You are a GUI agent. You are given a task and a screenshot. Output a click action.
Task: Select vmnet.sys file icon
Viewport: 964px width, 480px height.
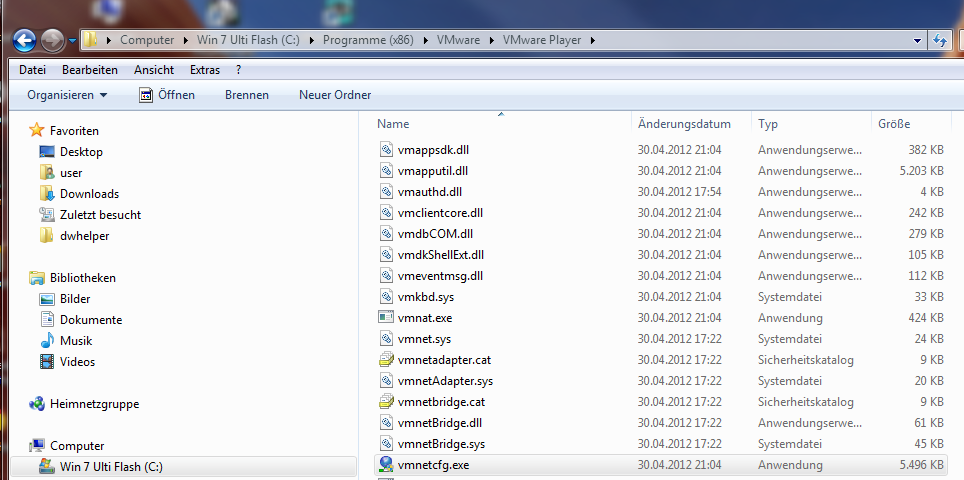point(385,339)
